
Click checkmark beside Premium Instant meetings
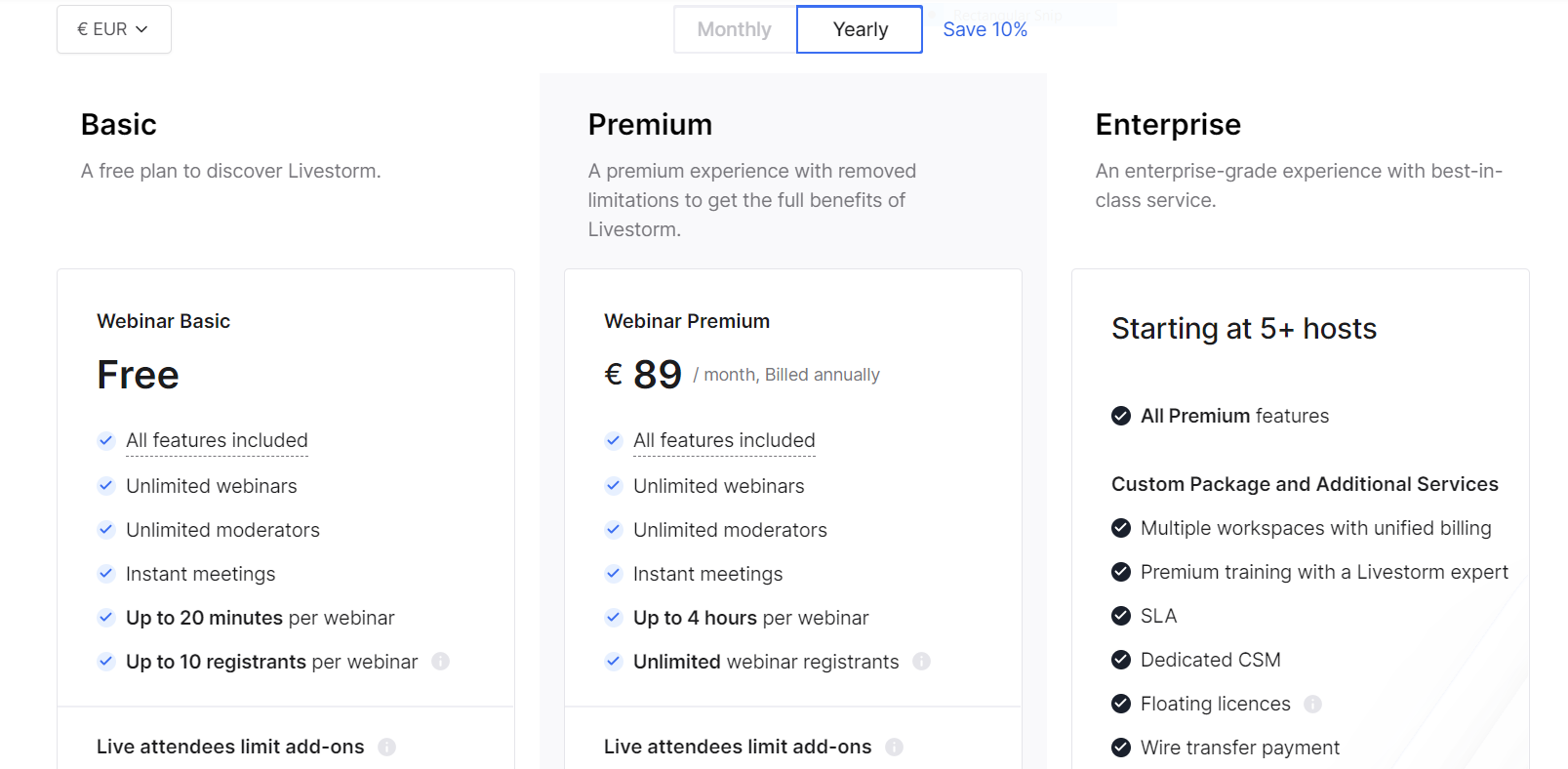(614, 573)
